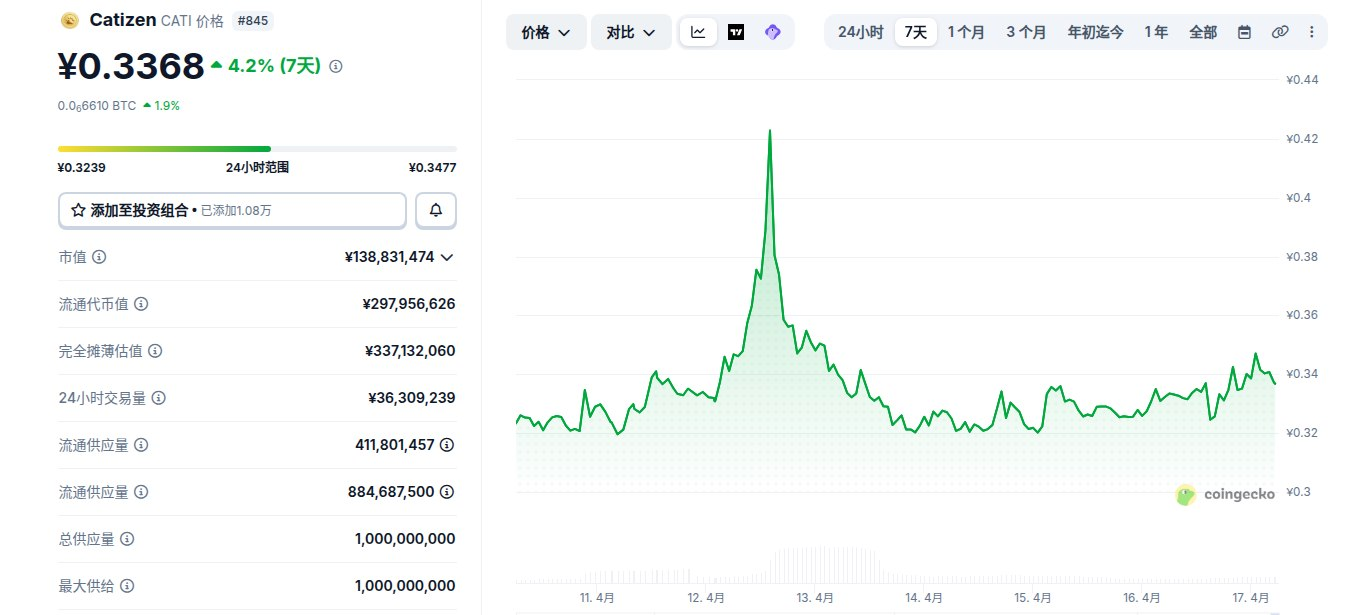This screenshot has height=615, width=1360.
Task: Select the 24小时 time range
Action: click(860, 32)
